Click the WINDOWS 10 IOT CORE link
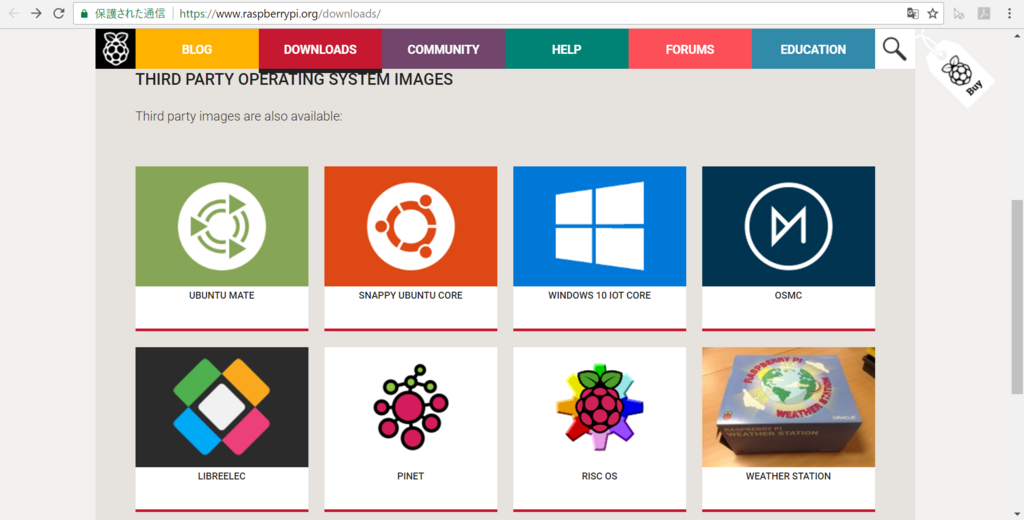Image resolution: width=1024 pixels, height=520 pixels. coord(600,295)
